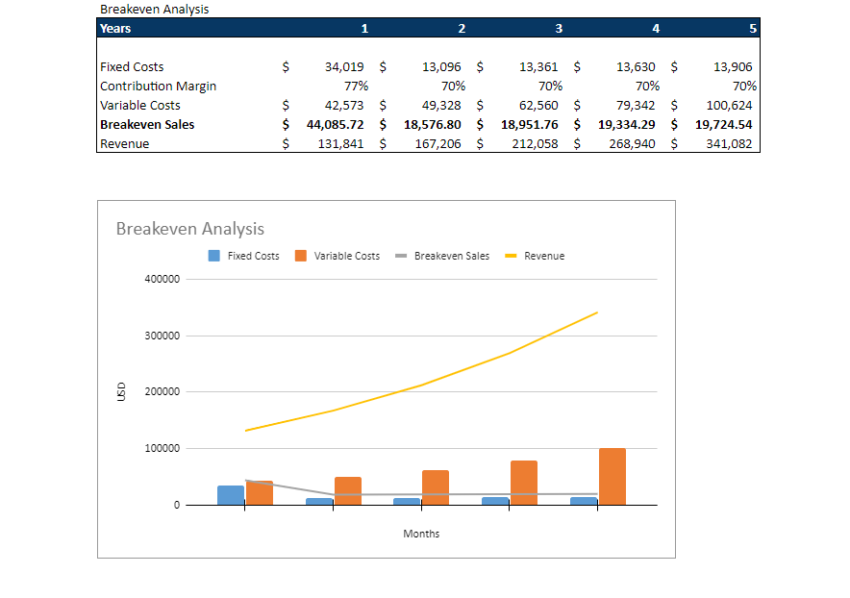Click the 400000 axis value label
Image resolution: width=850 pixels, height=598 pixels.
164,278
